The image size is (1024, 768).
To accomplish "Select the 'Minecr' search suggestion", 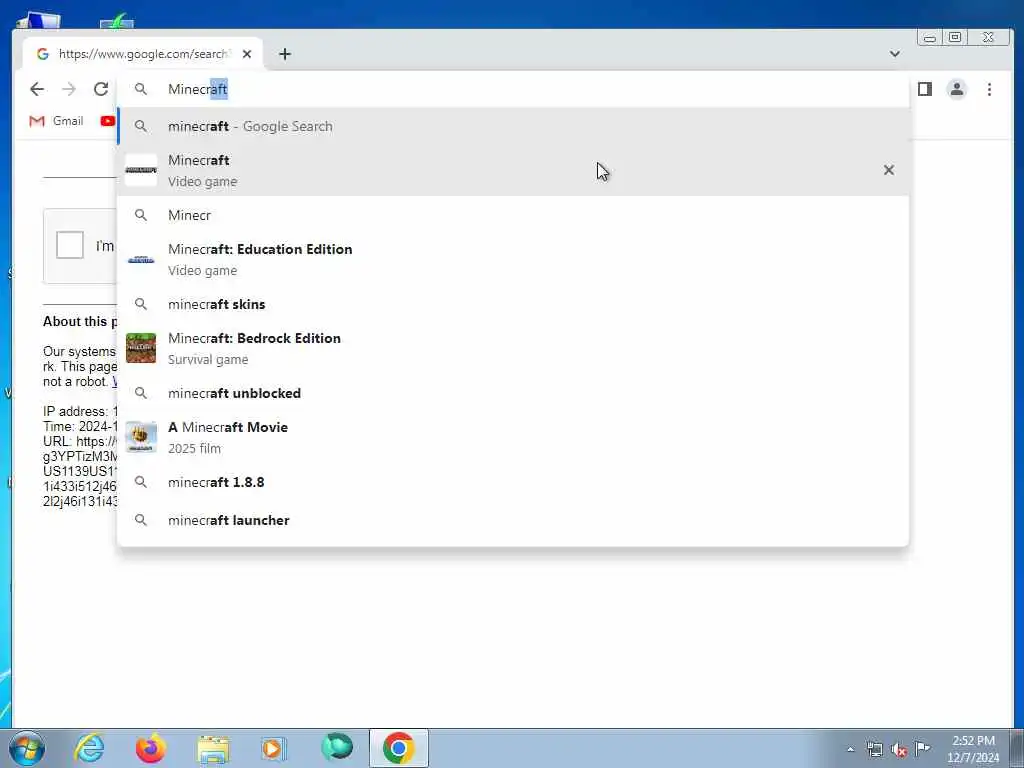I will click(513, 215).
